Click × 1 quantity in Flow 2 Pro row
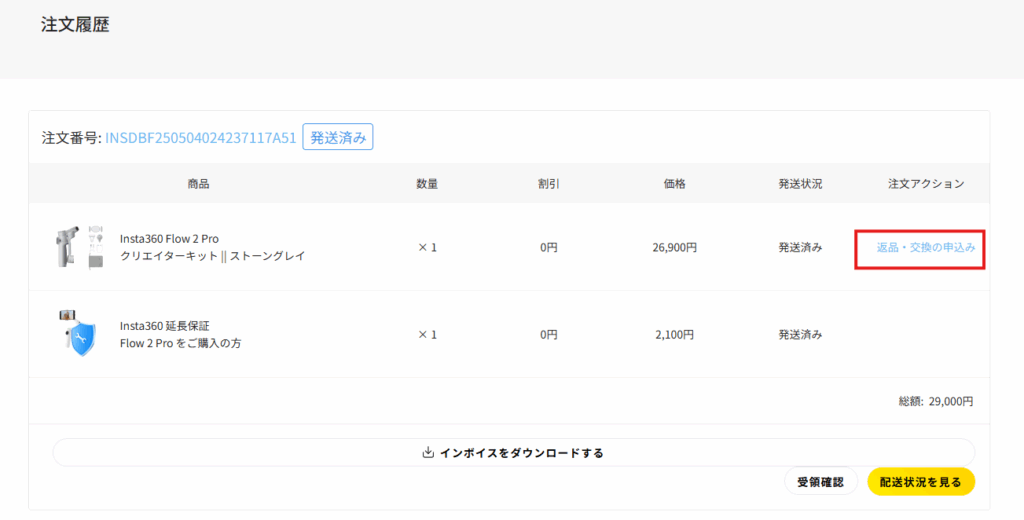Image resolution: width=1024 pixels, height=520 pixels. tap(427, 248)
